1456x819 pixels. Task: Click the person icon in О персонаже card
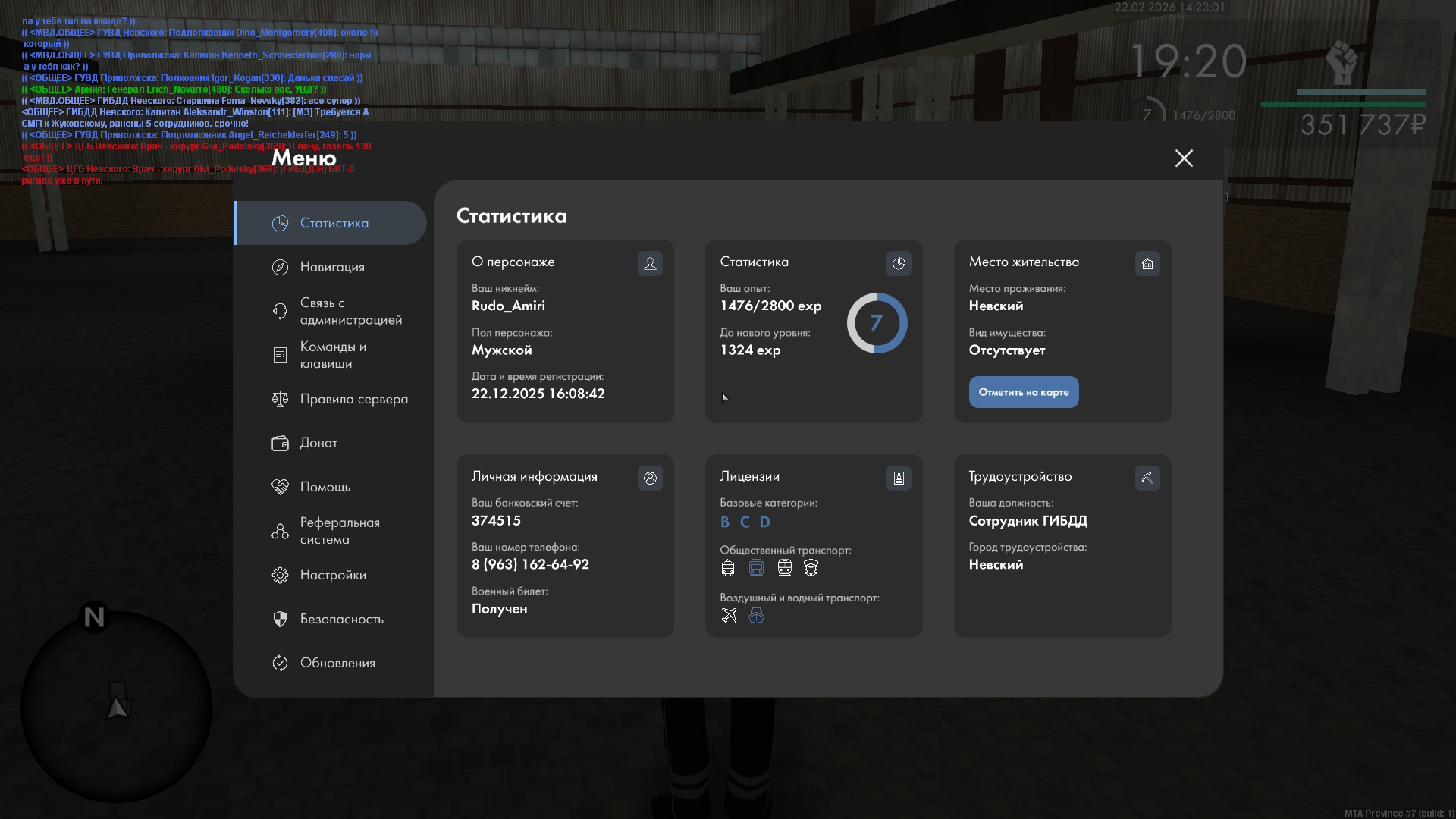click(650, 263)
